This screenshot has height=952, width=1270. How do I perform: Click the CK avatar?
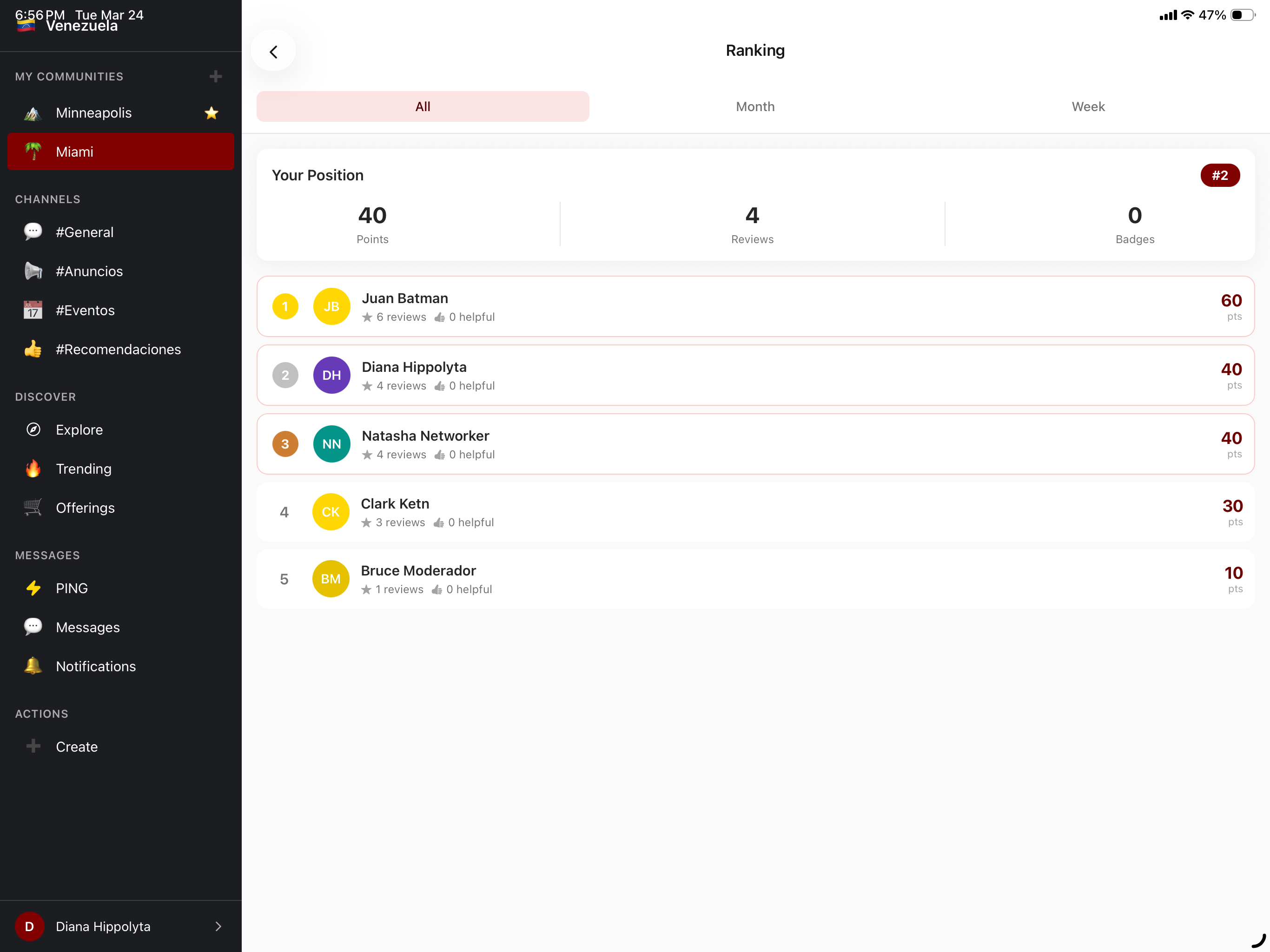point(331,512)
